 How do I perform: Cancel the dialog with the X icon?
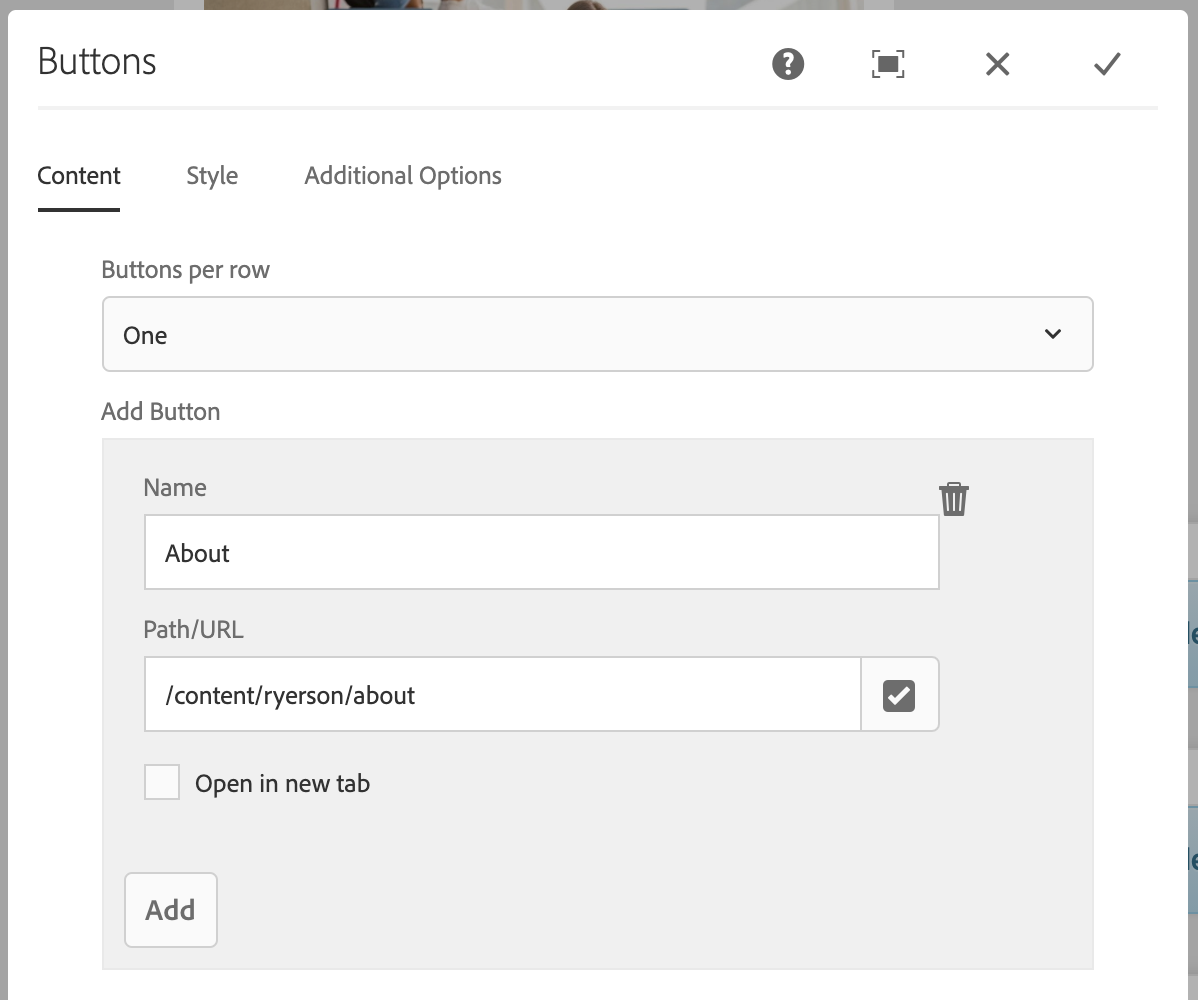click(997, 65)
